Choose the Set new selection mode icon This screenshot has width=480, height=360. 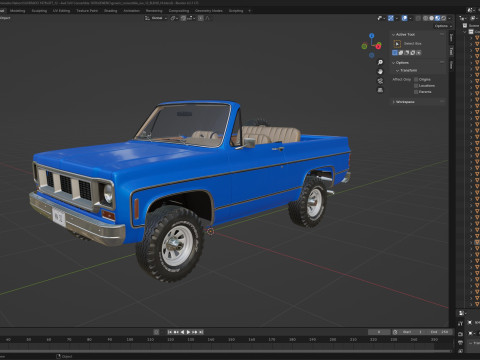[x=395, y=53]
